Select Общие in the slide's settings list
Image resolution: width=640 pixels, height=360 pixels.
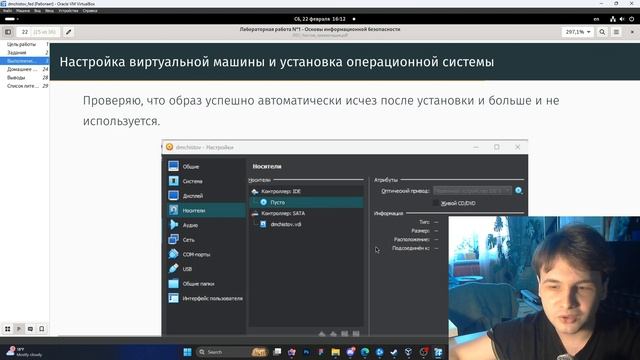pos(206,167)
